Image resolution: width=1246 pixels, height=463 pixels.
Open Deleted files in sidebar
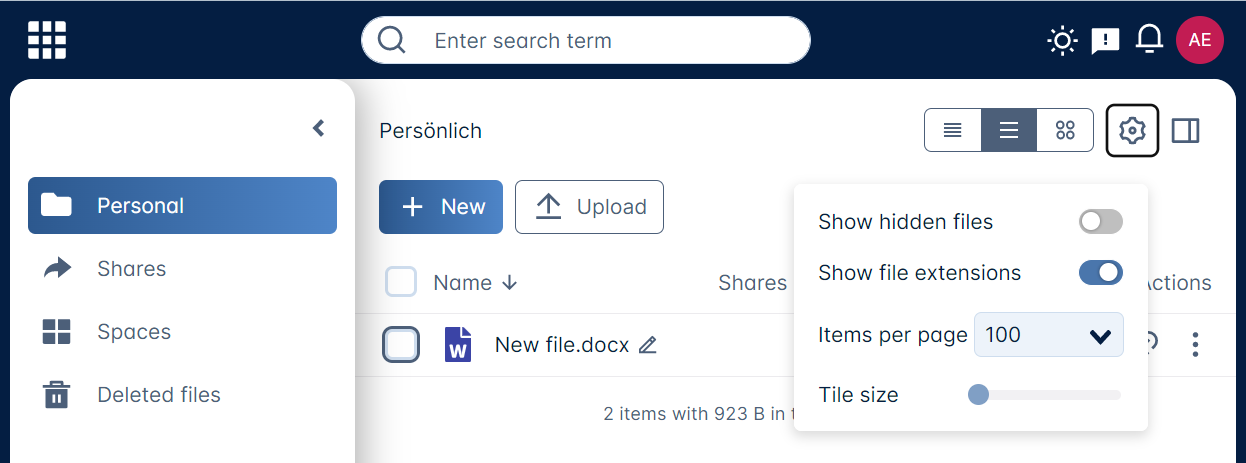[158, 395]
